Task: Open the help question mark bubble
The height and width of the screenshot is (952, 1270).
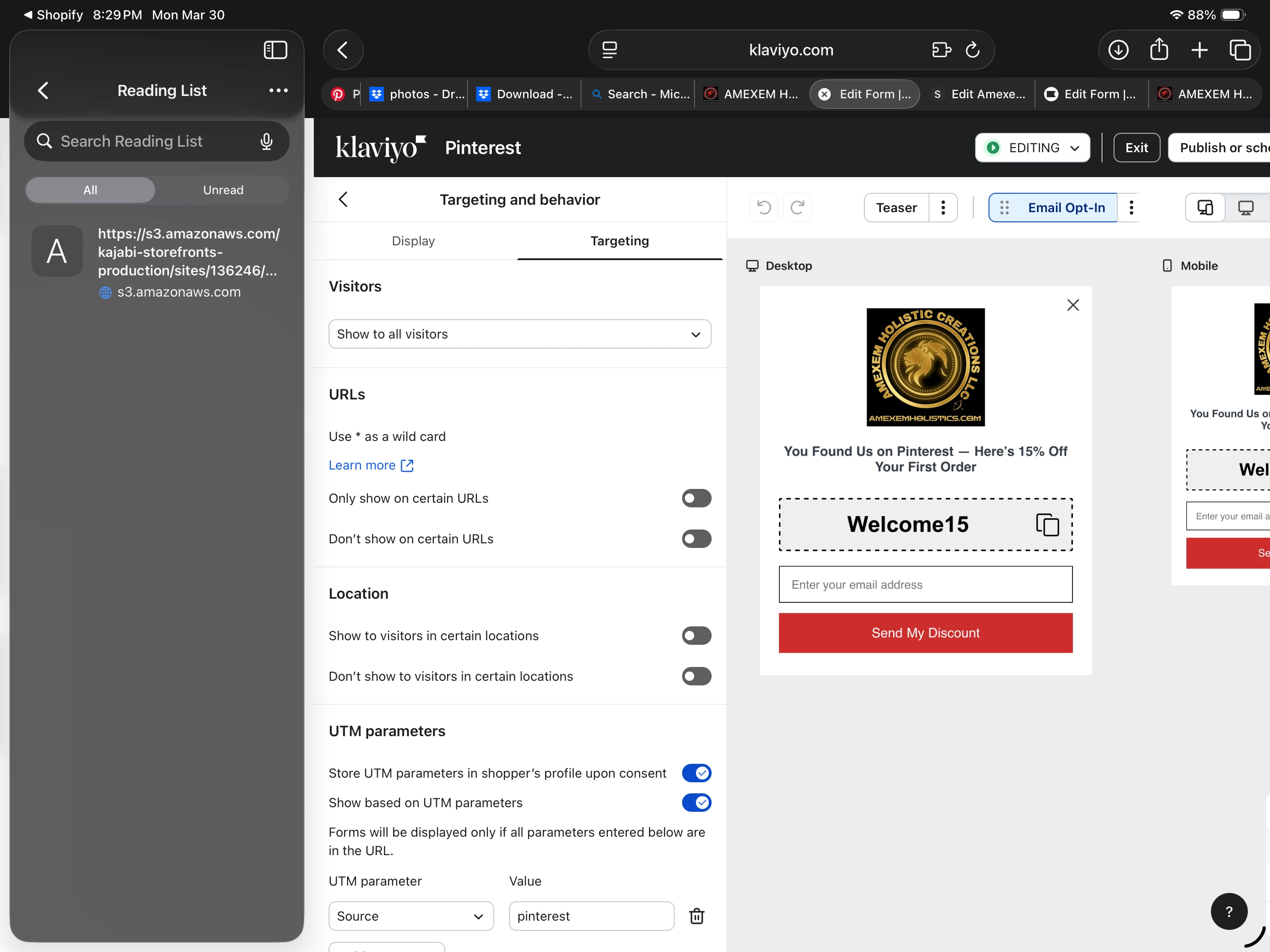Action: coord(1228,911)
